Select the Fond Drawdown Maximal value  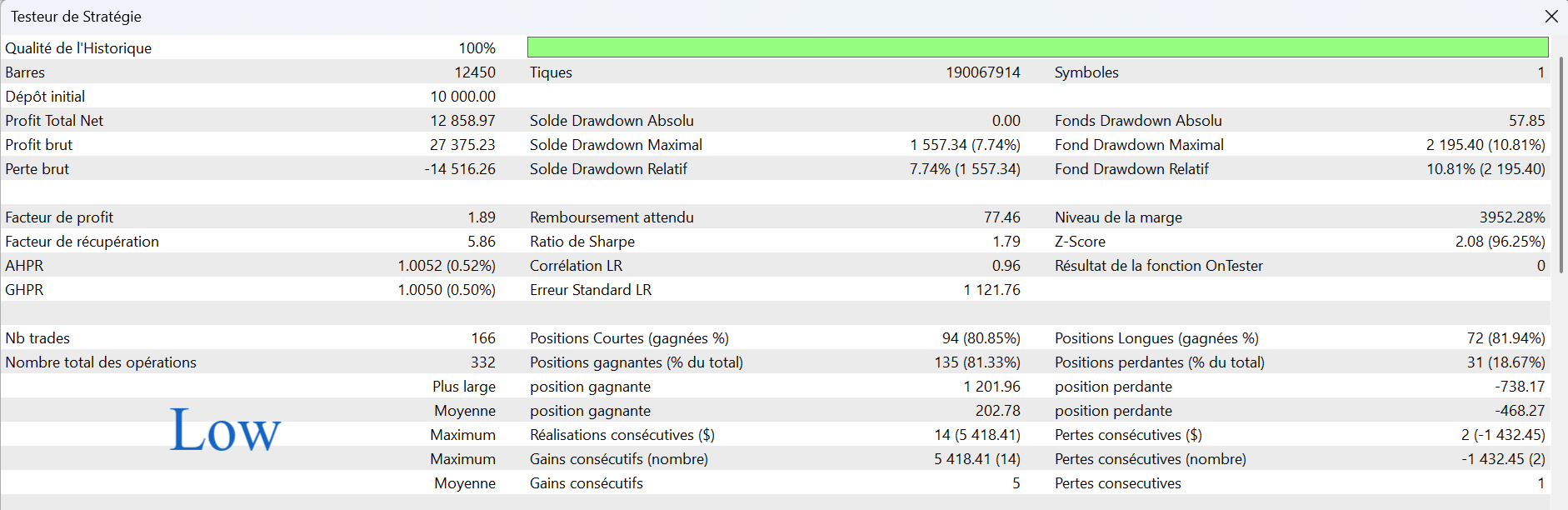point(1485,145)
